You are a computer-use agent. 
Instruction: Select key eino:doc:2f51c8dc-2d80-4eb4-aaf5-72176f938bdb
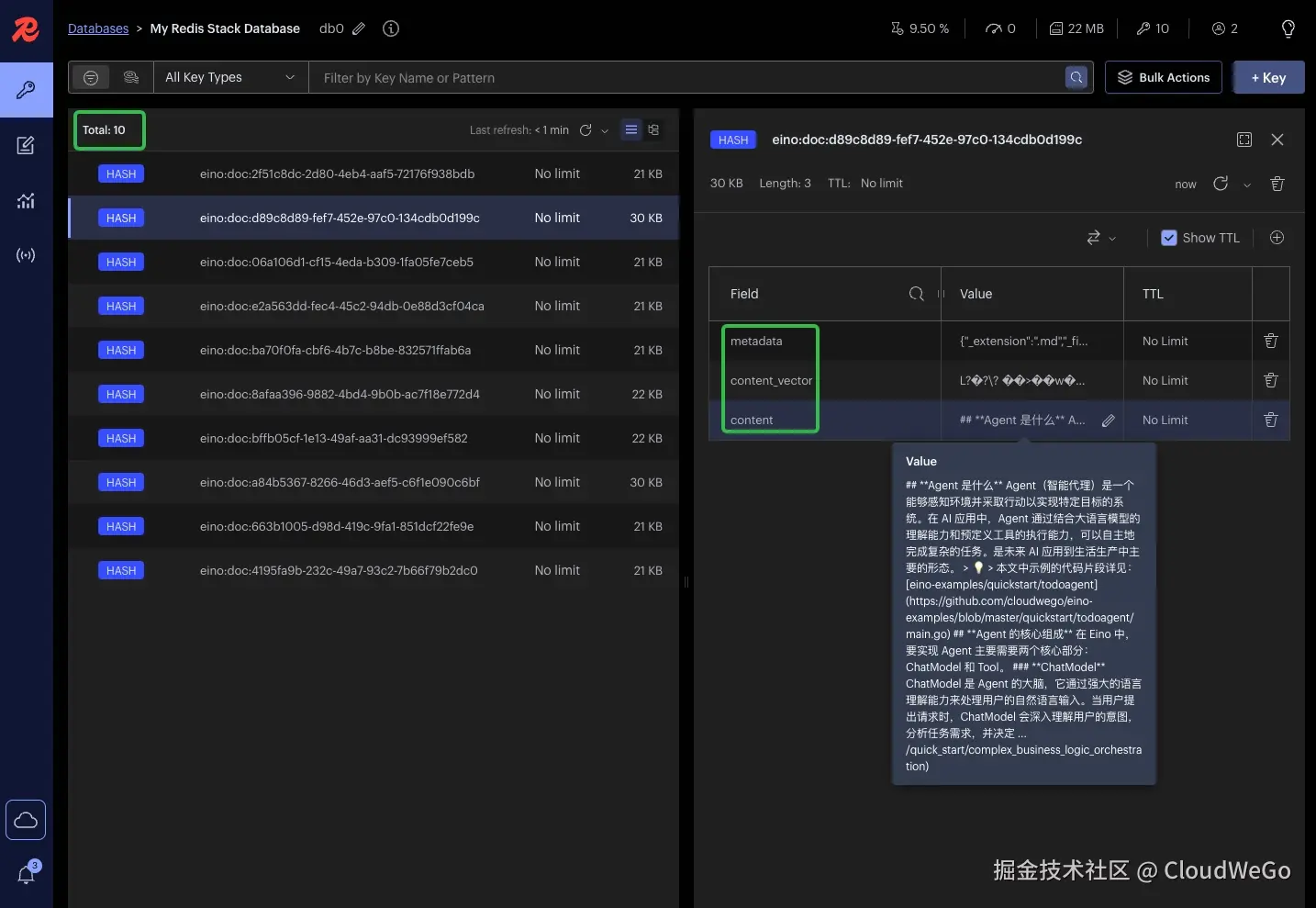374,174
